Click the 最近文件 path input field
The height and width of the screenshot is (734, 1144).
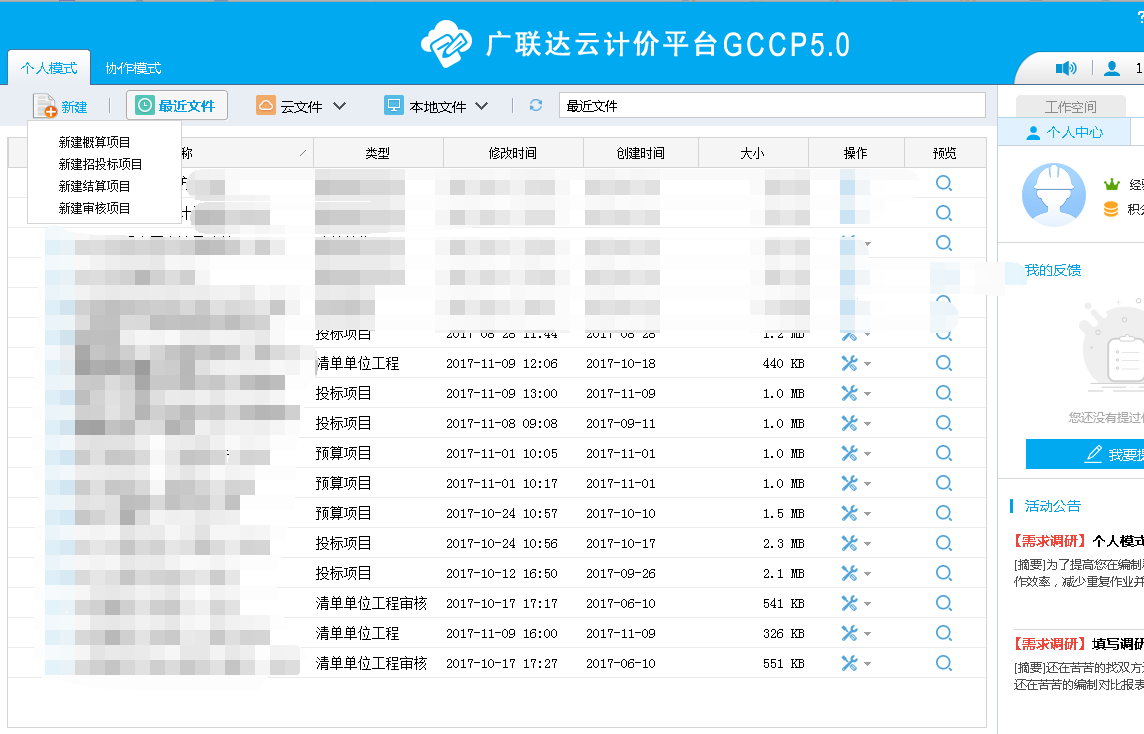772,106
